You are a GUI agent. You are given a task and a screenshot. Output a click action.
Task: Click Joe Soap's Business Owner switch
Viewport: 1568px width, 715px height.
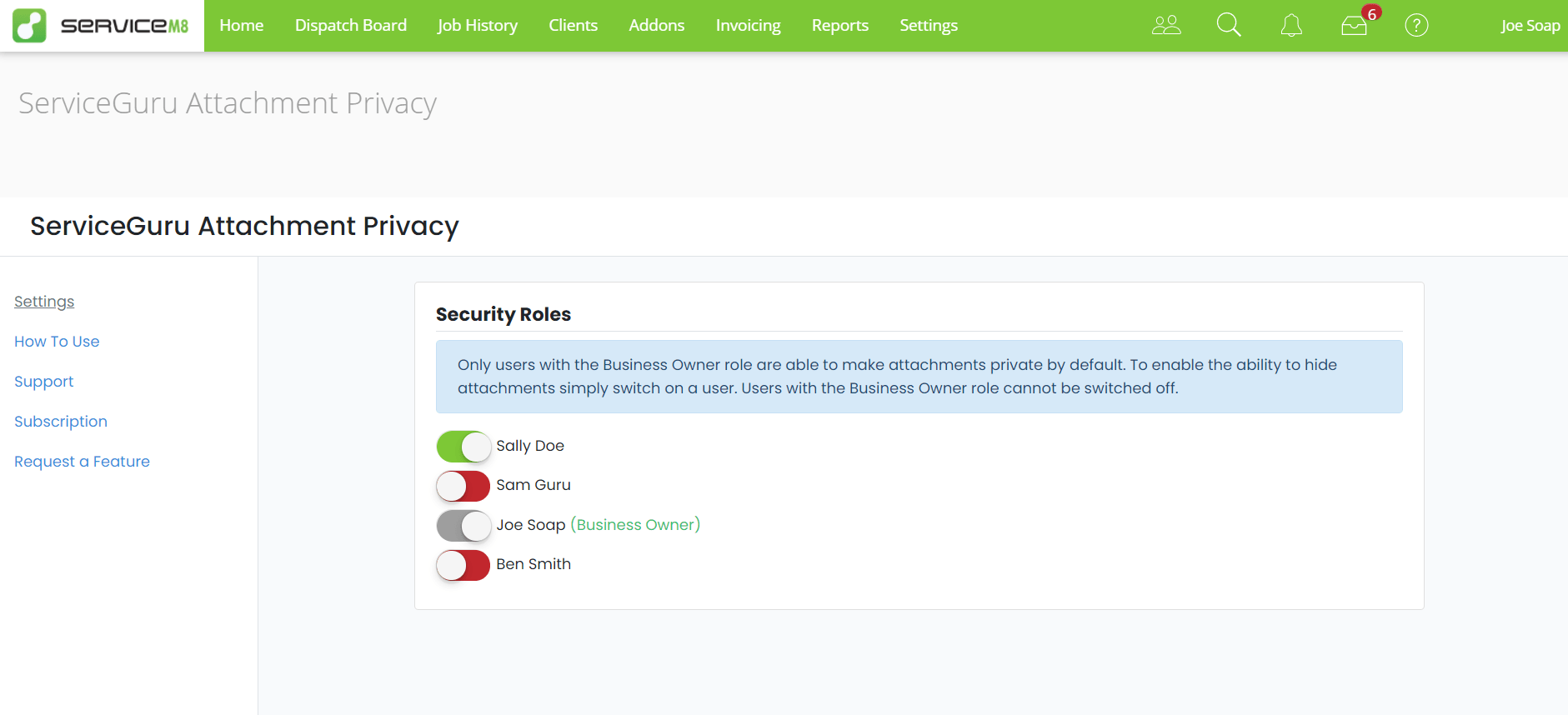click(463, 526)
